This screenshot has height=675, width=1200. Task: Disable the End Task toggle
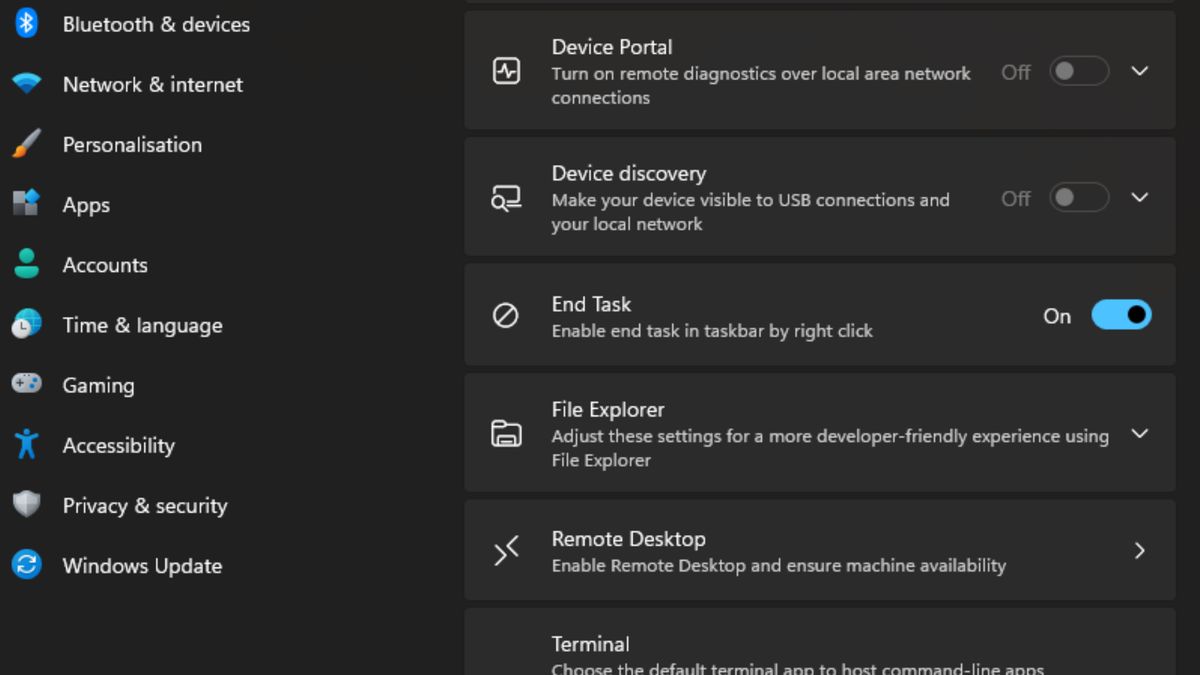click(x=1121, y=314)
